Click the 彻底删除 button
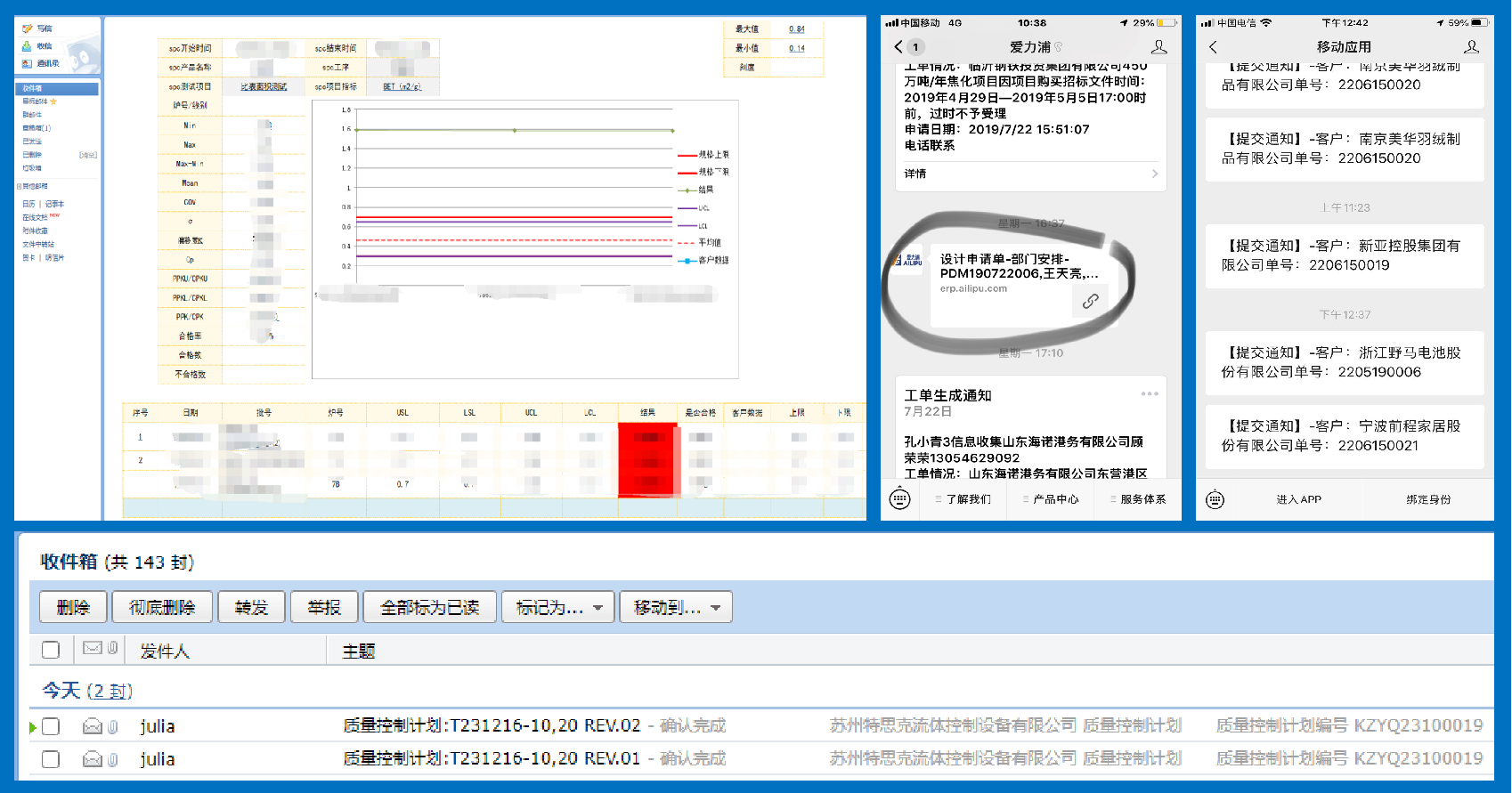The image size is (1512, 793). tap(162, 607)
